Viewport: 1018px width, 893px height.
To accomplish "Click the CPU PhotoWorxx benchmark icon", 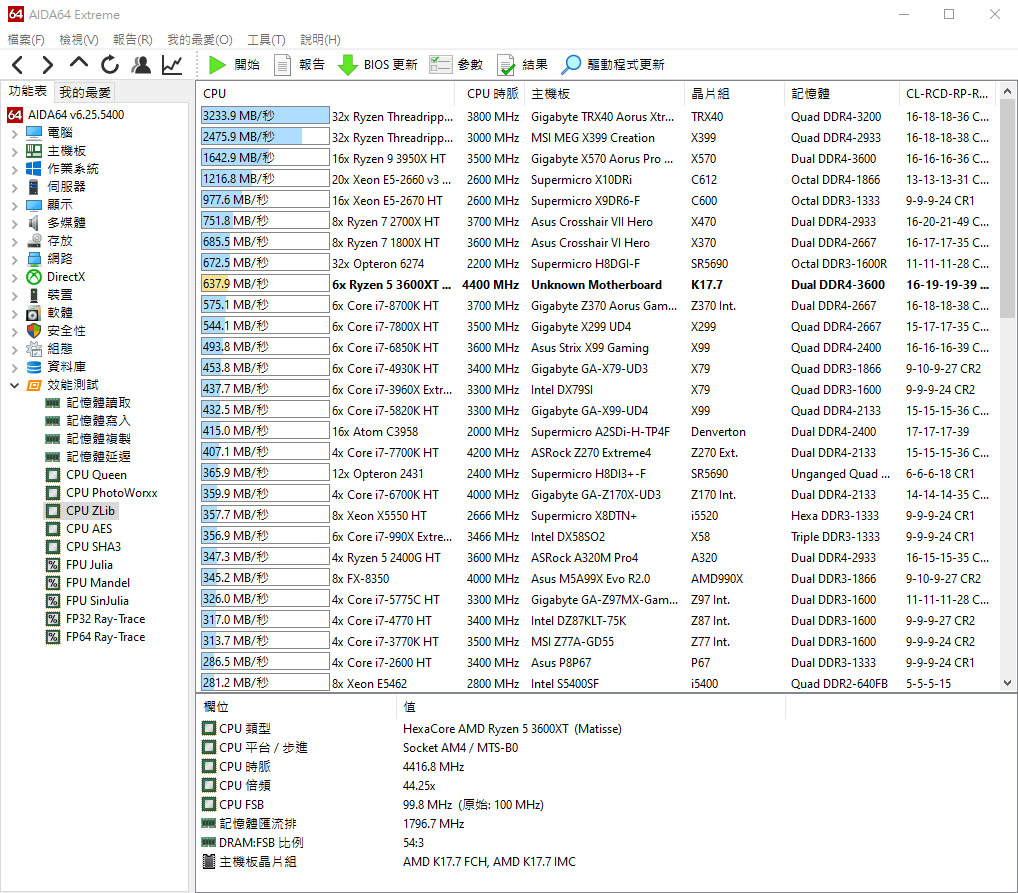I will click(53, 493).
